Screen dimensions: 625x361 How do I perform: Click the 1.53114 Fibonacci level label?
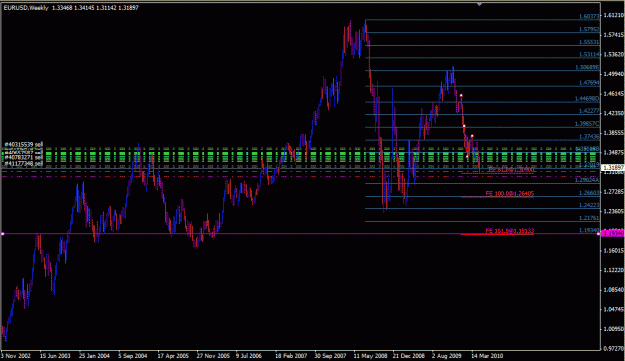(x=589, y=55)
